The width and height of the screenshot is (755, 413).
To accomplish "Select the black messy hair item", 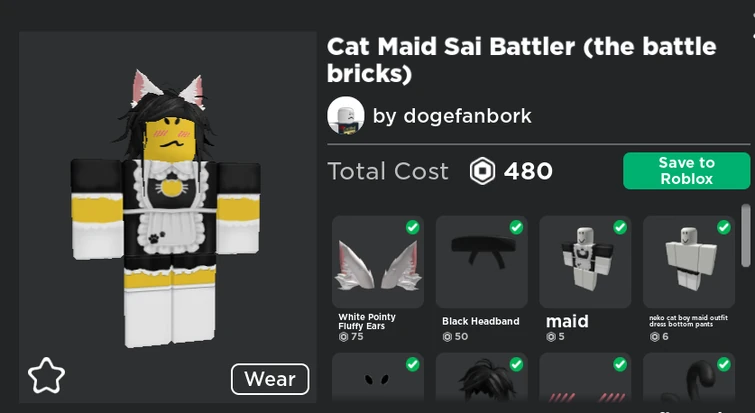I will 482,377.
